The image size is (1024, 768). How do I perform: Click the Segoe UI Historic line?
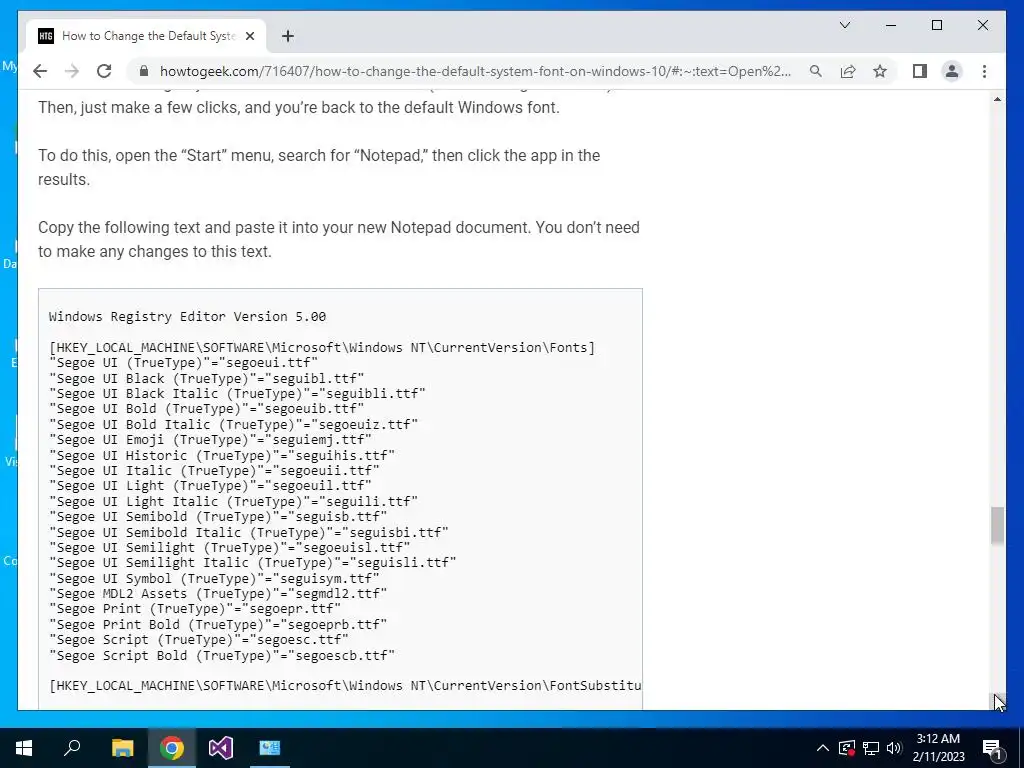coord(222,456)
